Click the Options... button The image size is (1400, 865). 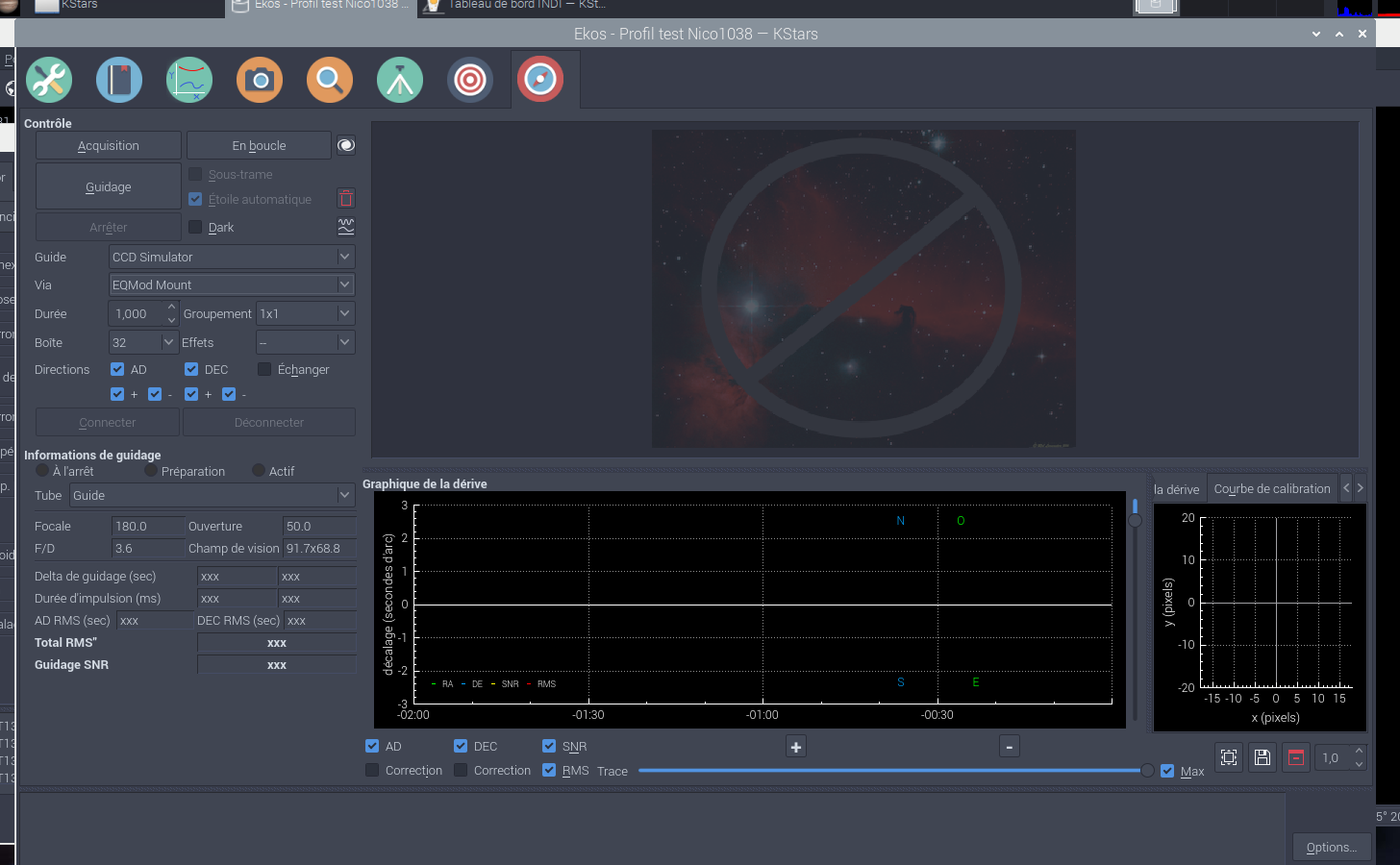pyautogui.click(x=1331, y=847)
